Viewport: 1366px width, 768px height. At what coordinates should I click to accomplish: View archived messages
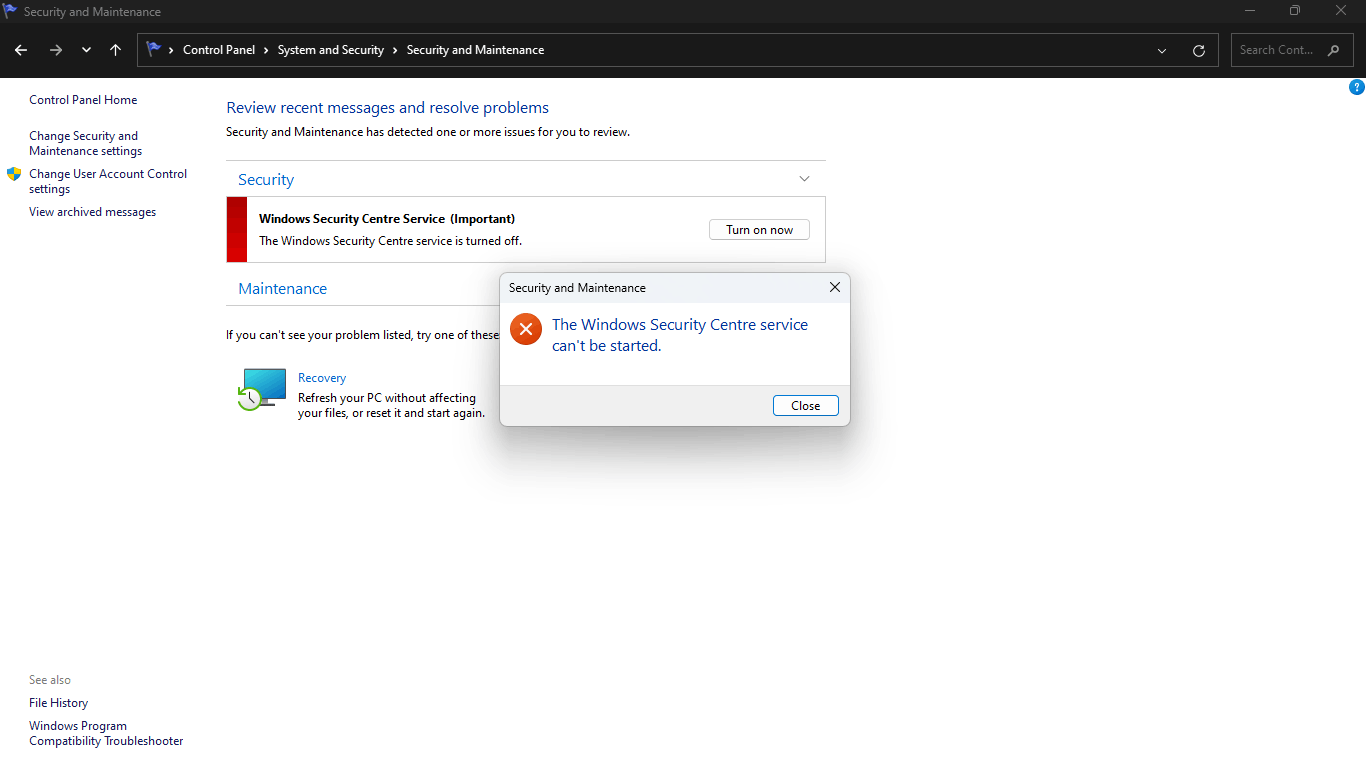(x=92, y=211)
